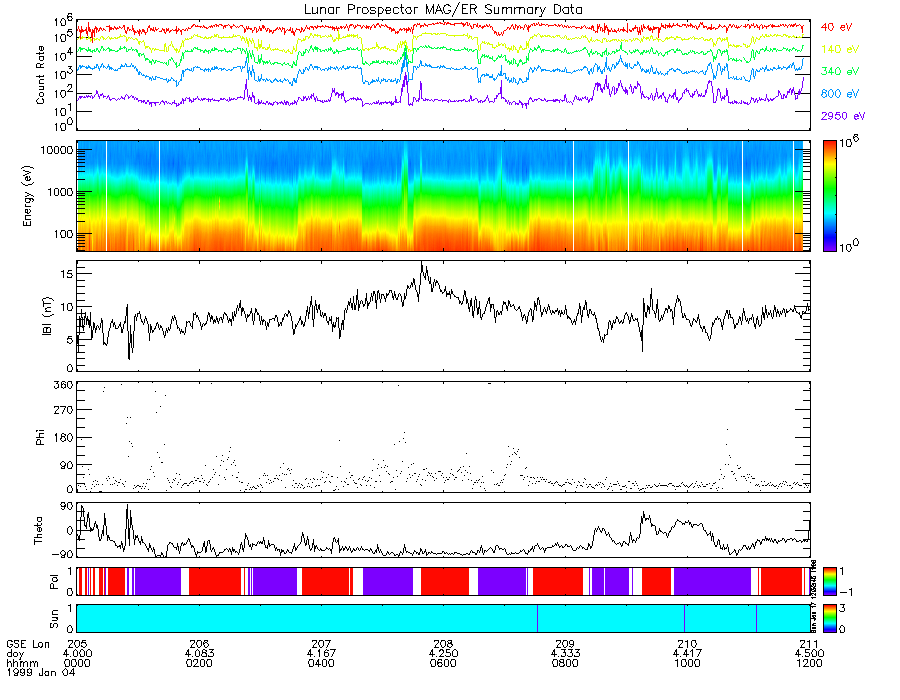Click the "-90" tick on Theta axis
This screenshot has height=700, width=900.
[64, 555]
